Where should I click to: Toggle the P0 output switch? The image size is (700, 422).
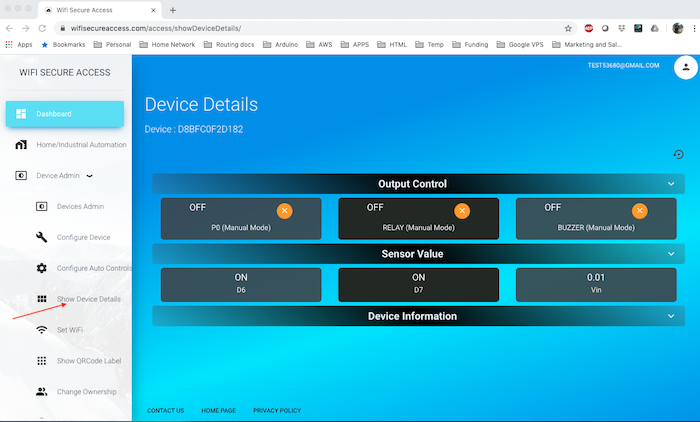(x=284, y=211)
